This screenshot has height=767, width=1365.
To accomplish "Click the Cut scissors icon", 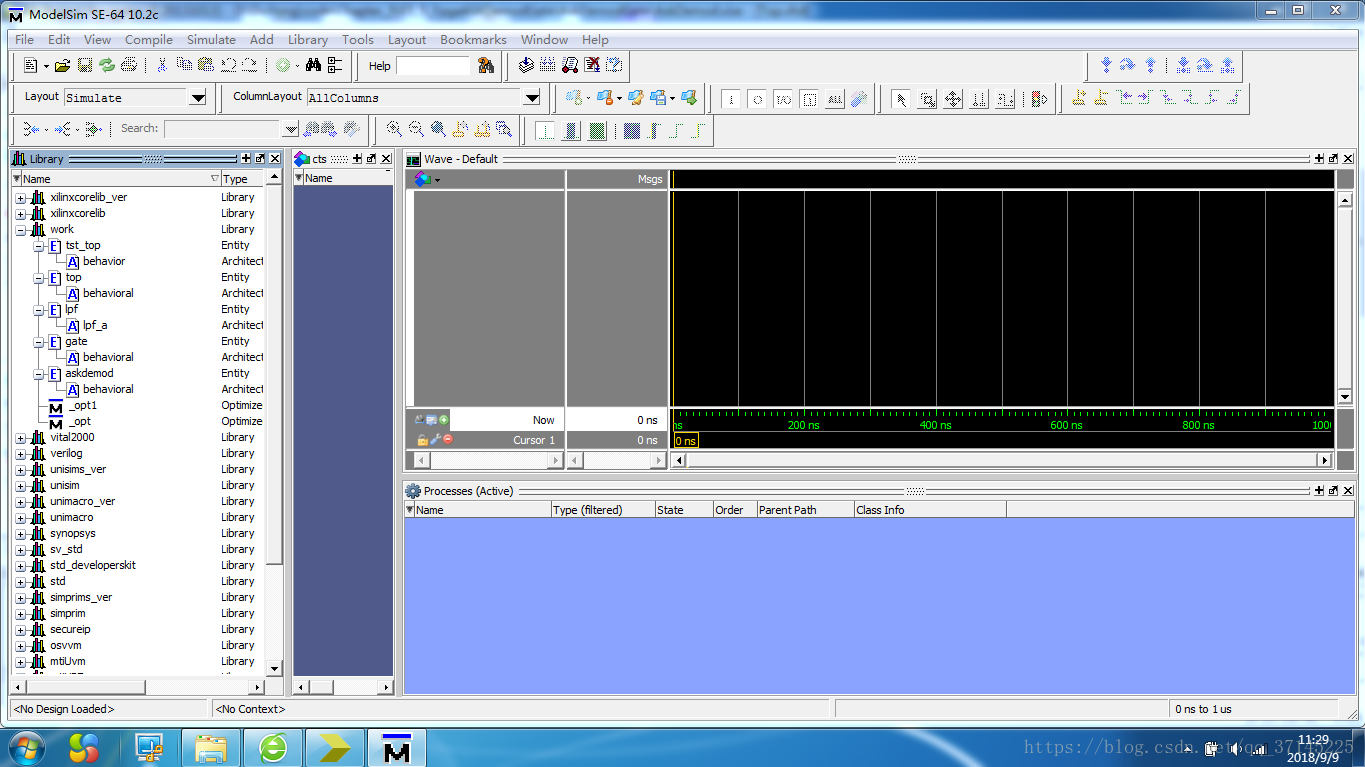I will (163, 65).
